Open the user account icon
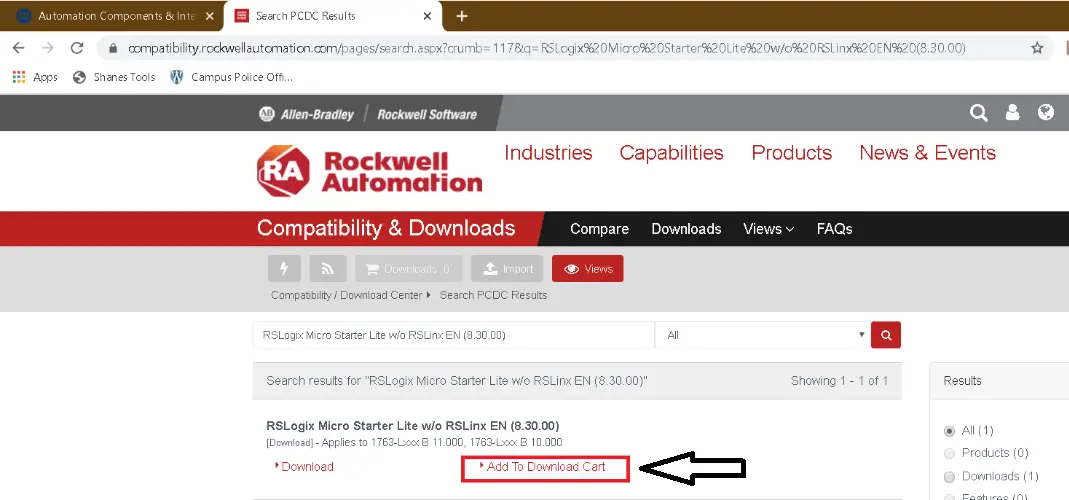 [x=1012, y=113]
